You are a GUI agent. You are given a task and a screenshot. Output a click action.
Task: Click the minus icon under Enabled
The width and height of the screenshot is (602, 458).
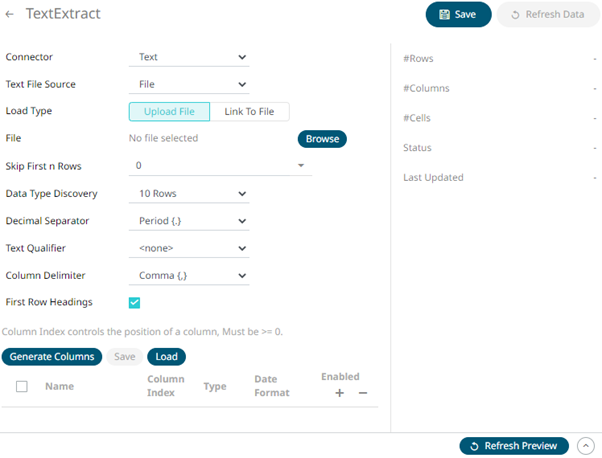click(362, 393)
